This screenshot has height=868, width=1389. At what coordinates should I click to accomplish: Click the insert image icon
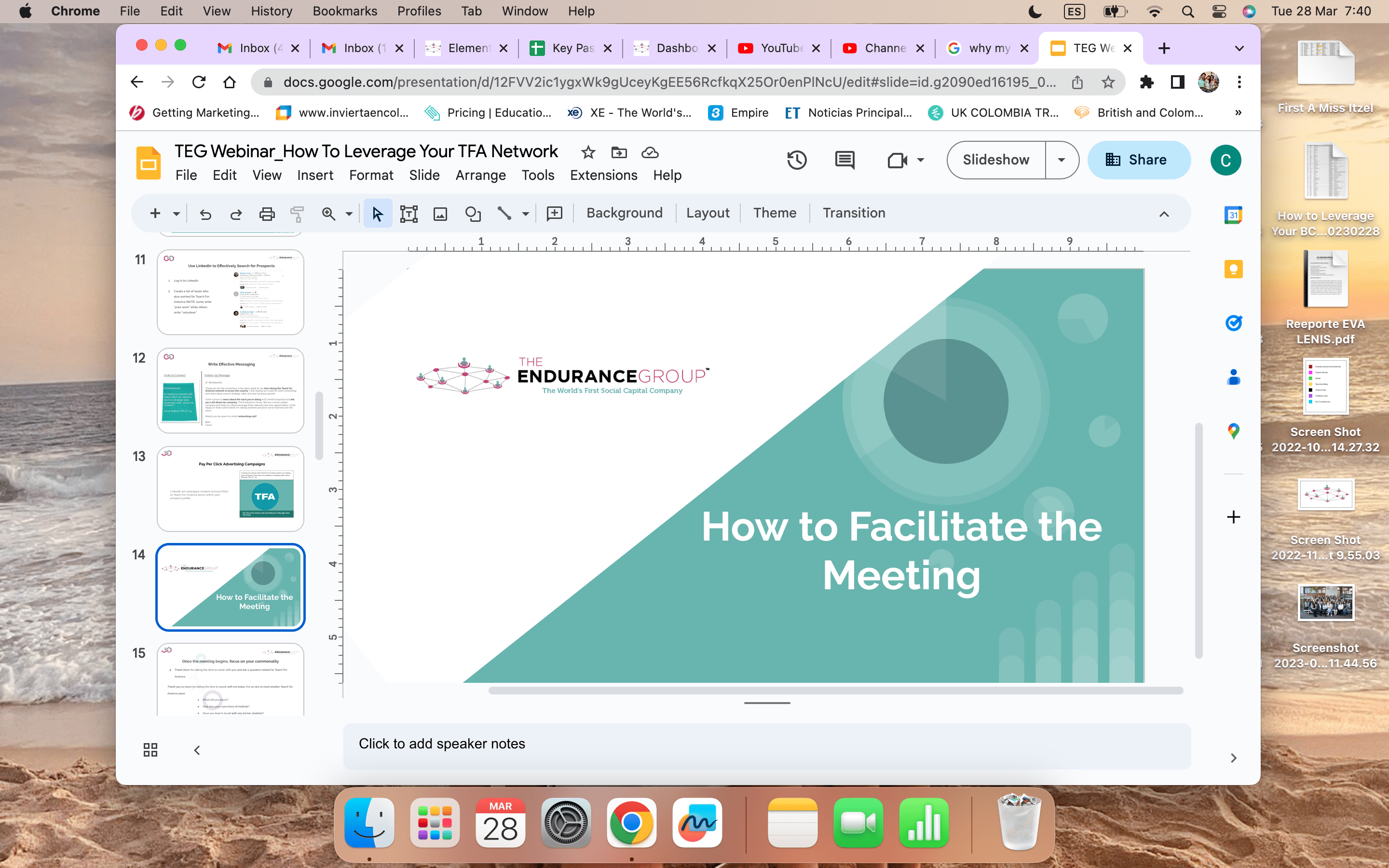pyautogui.click(x=440, y=214)
